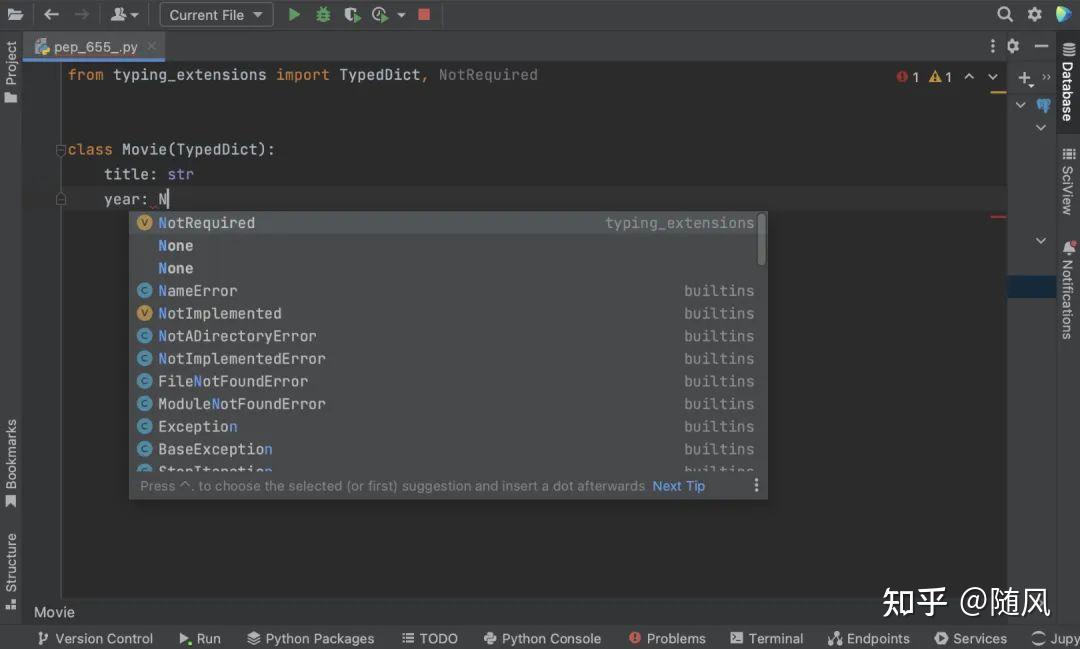Open the Run tool window
The height and width of the screenshot is (649, 1080).
[200, 639]
